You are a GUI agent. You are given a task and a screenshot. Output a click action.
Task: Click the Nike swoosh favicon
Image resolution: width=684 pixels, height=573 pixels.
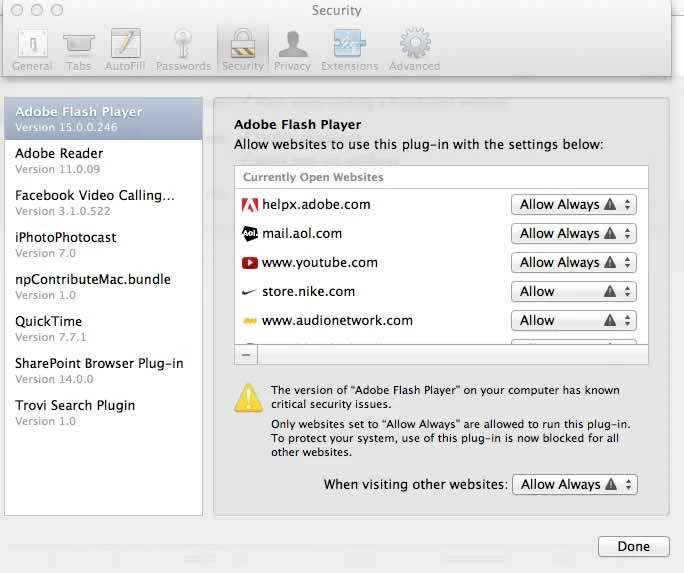(249, 292)
